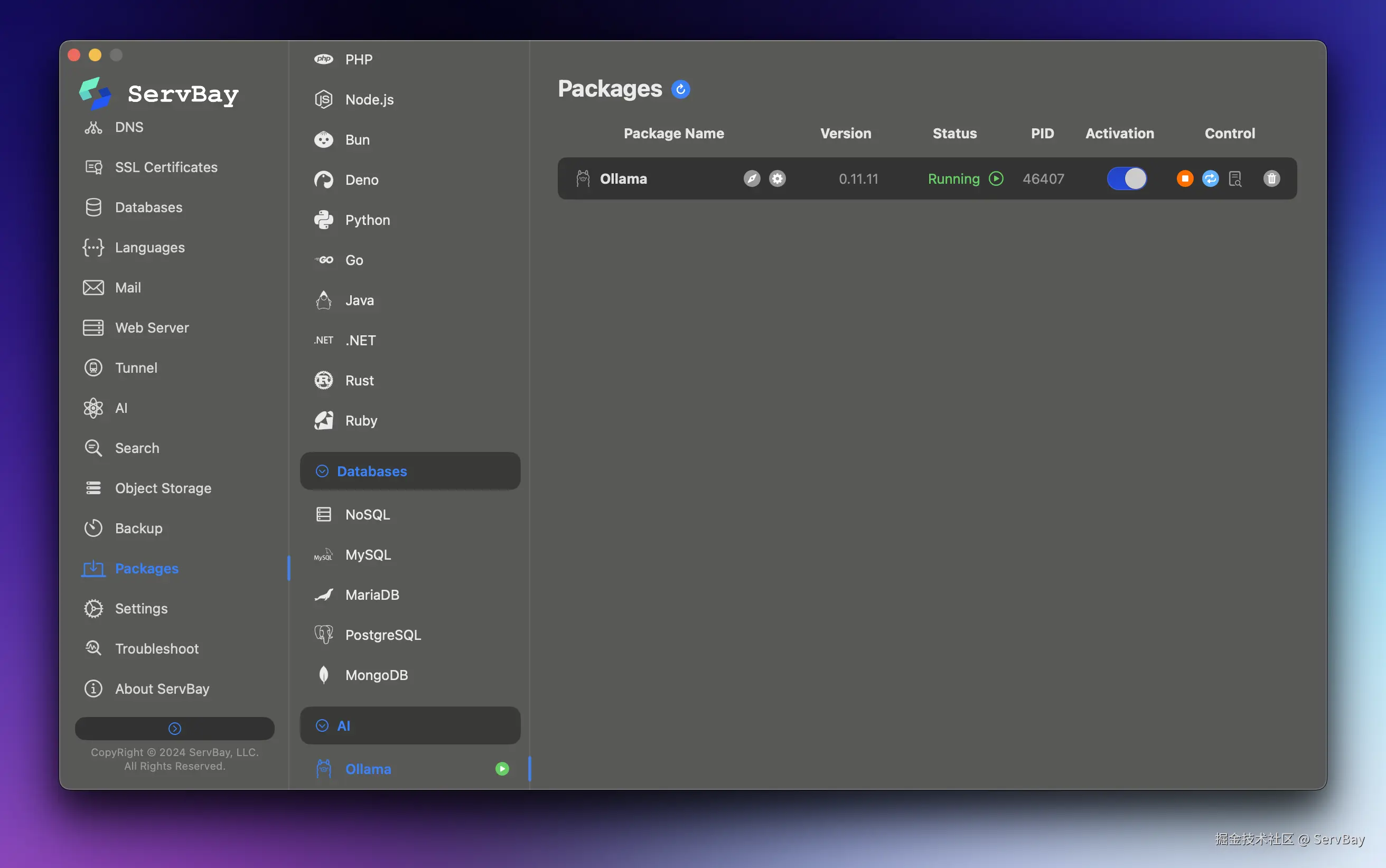Open the Troubleshoot page
Image resolution: width=1386 pixels, height=868 pixels.
click(x=156, y=649)
